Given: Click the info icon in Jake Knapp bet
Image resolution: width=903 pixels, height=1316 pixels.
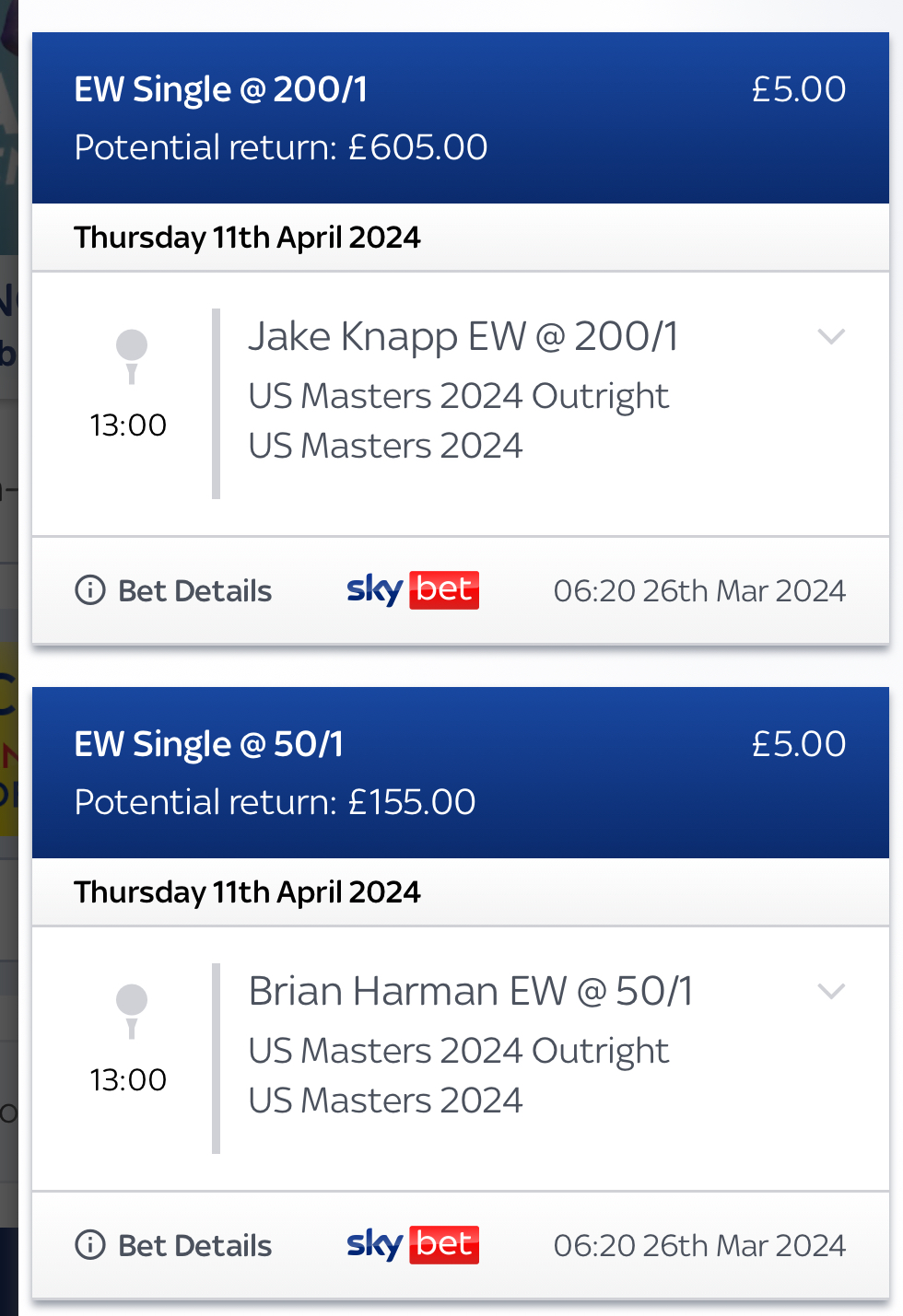Looking at the screenshot, I should tap(90, 589).
